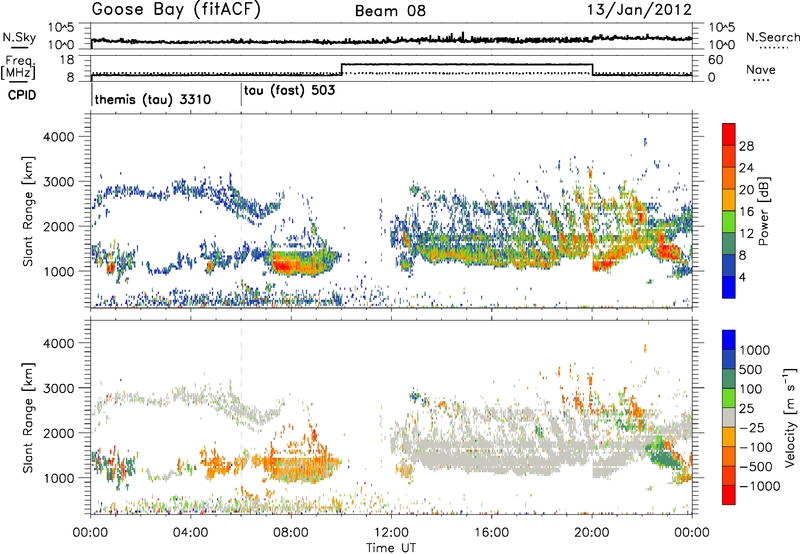
Task: Select the 'CPID' row label
Action: 22,95
